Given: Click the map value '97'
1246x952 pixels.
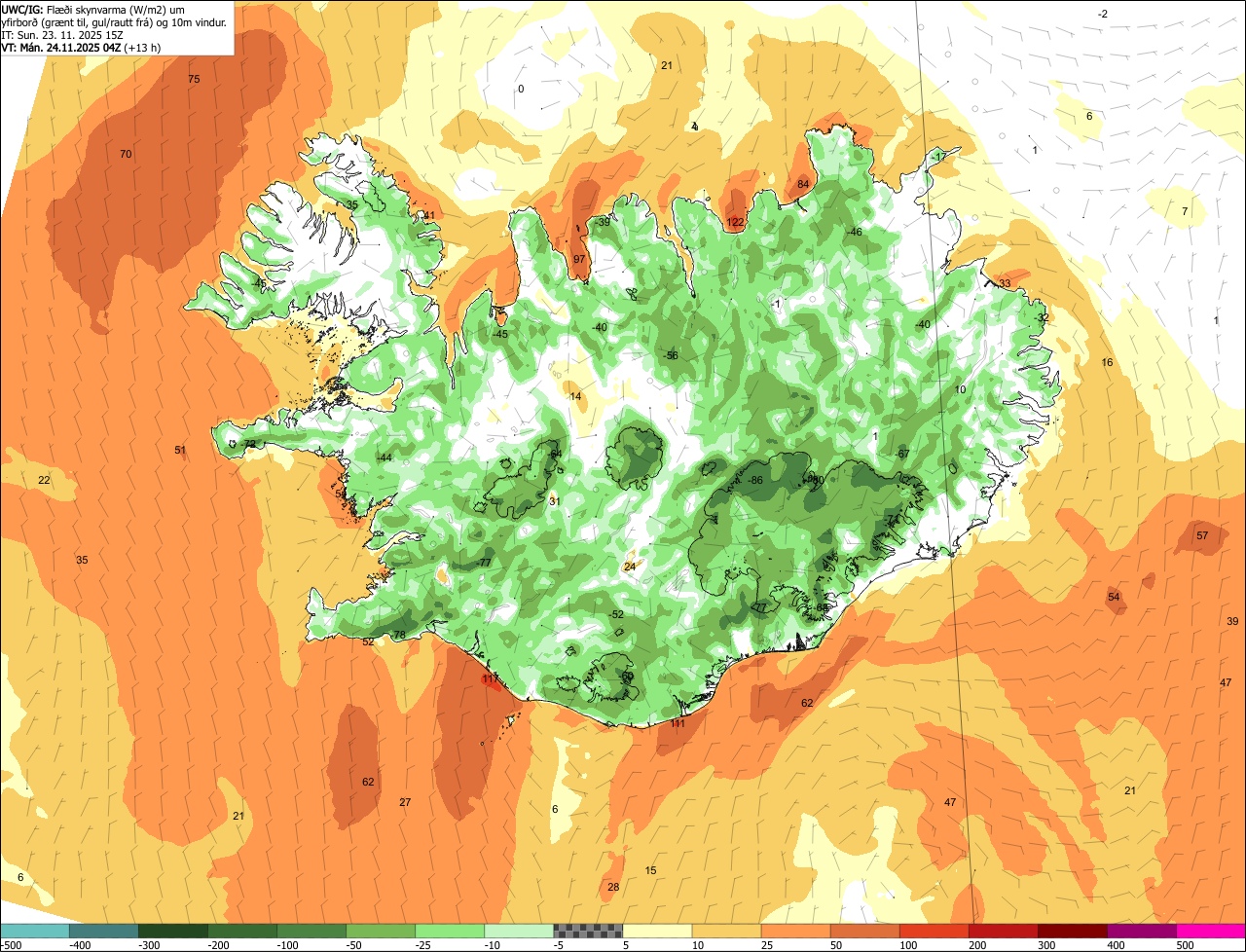Looking at the screenshot, I should pos(579,259).
